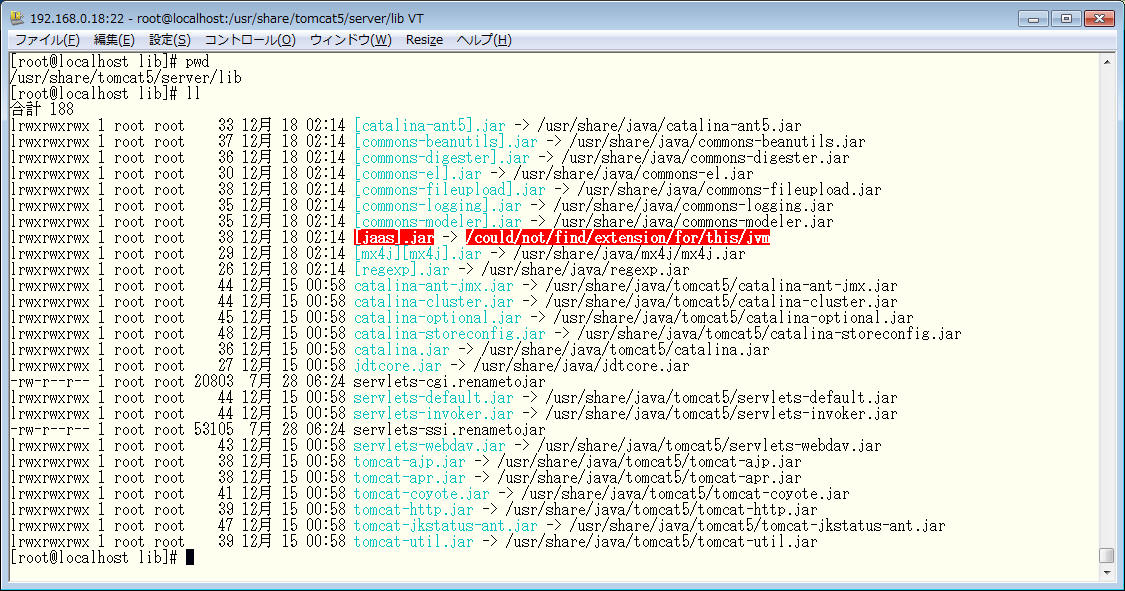Screen dimensions: 1125x591
Task: Minimize the terminal window
Action: [1034, 18]
